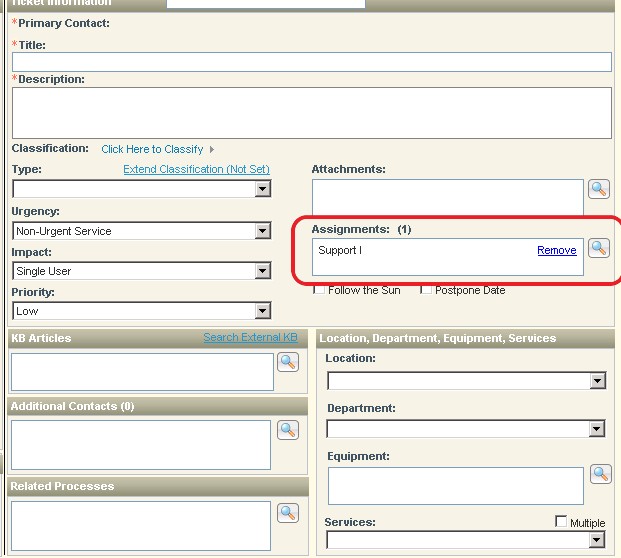Image resolution: width=621 pixels, height=558 pixels.
Task: Click the Related Processes header
Action: (x=62, y=486)
